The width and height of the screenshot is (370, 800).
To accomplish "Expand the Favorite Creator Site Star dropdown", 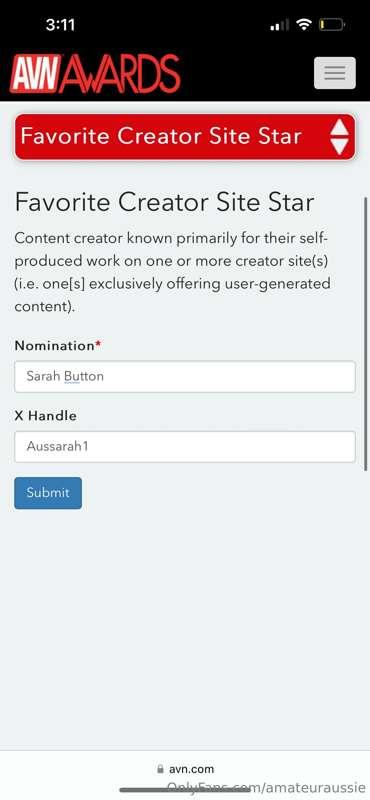I will point(185,137).
